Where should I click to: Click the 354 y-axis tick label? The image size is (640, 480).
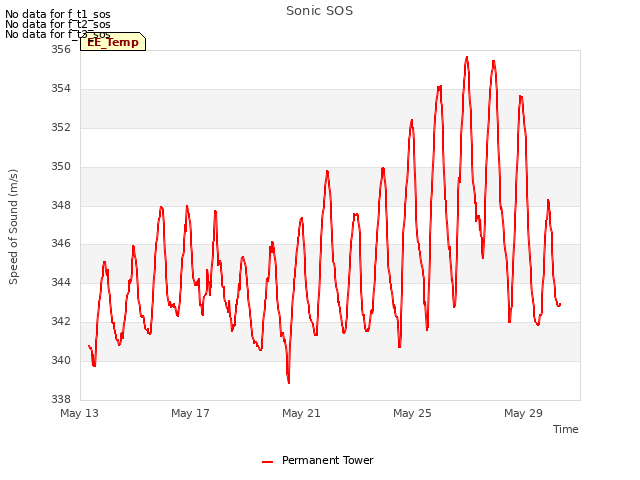(x=61, y=89)
